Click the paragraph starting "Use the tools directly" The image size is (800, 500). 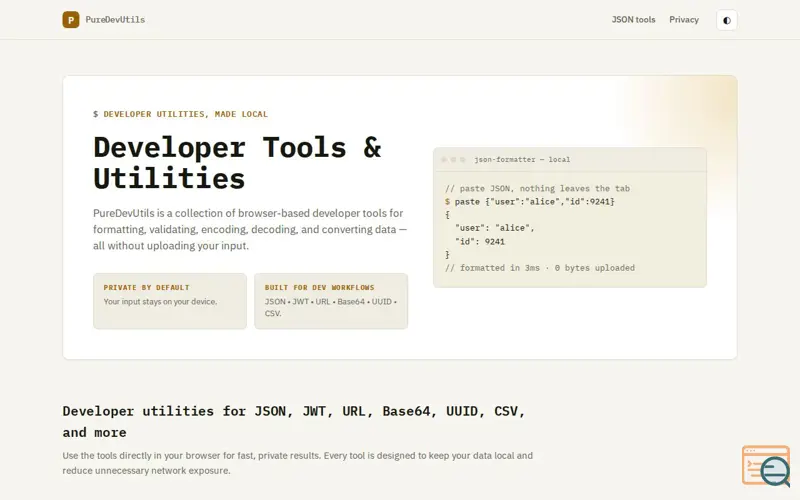[x=297, y=463]
